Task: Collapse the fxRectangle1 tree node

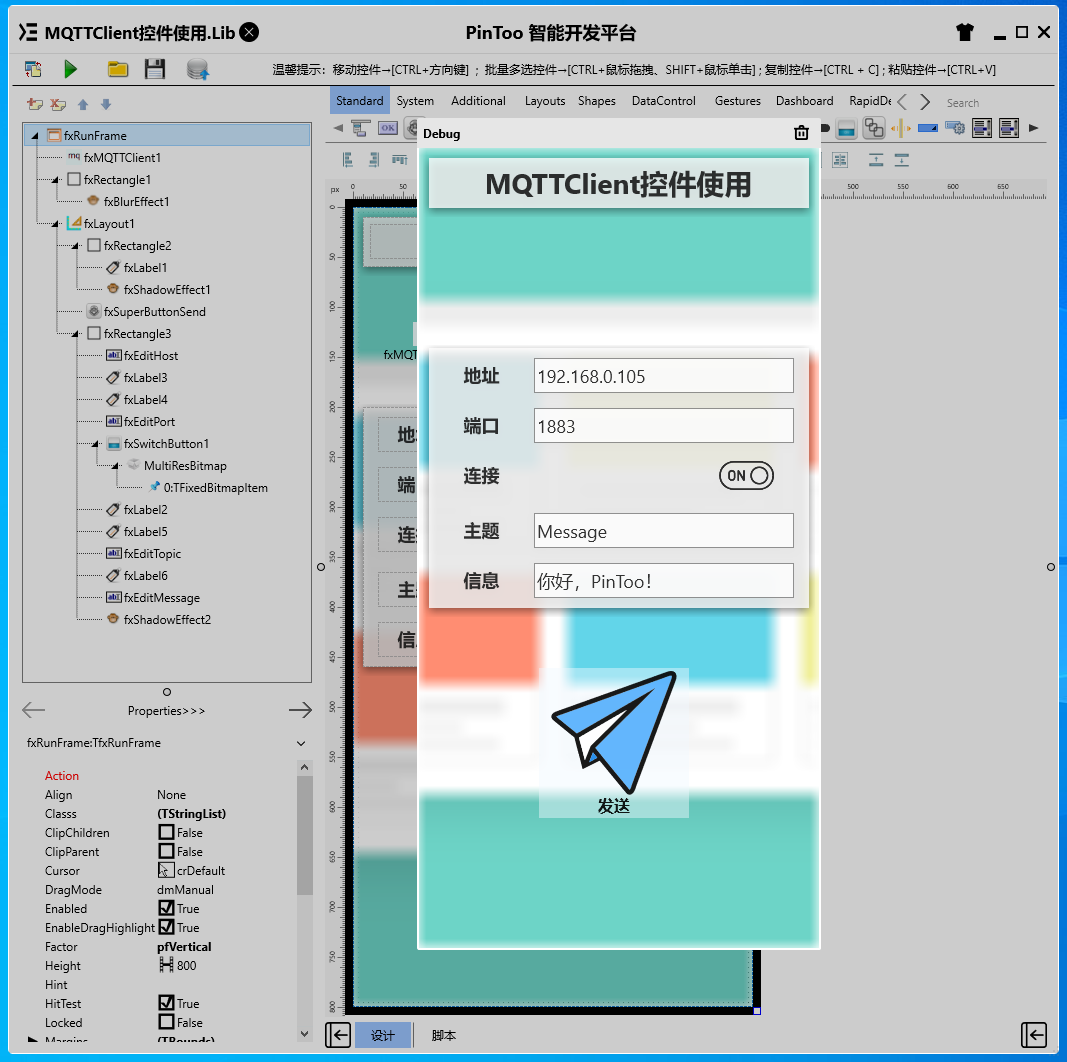Action: (55, 180)
